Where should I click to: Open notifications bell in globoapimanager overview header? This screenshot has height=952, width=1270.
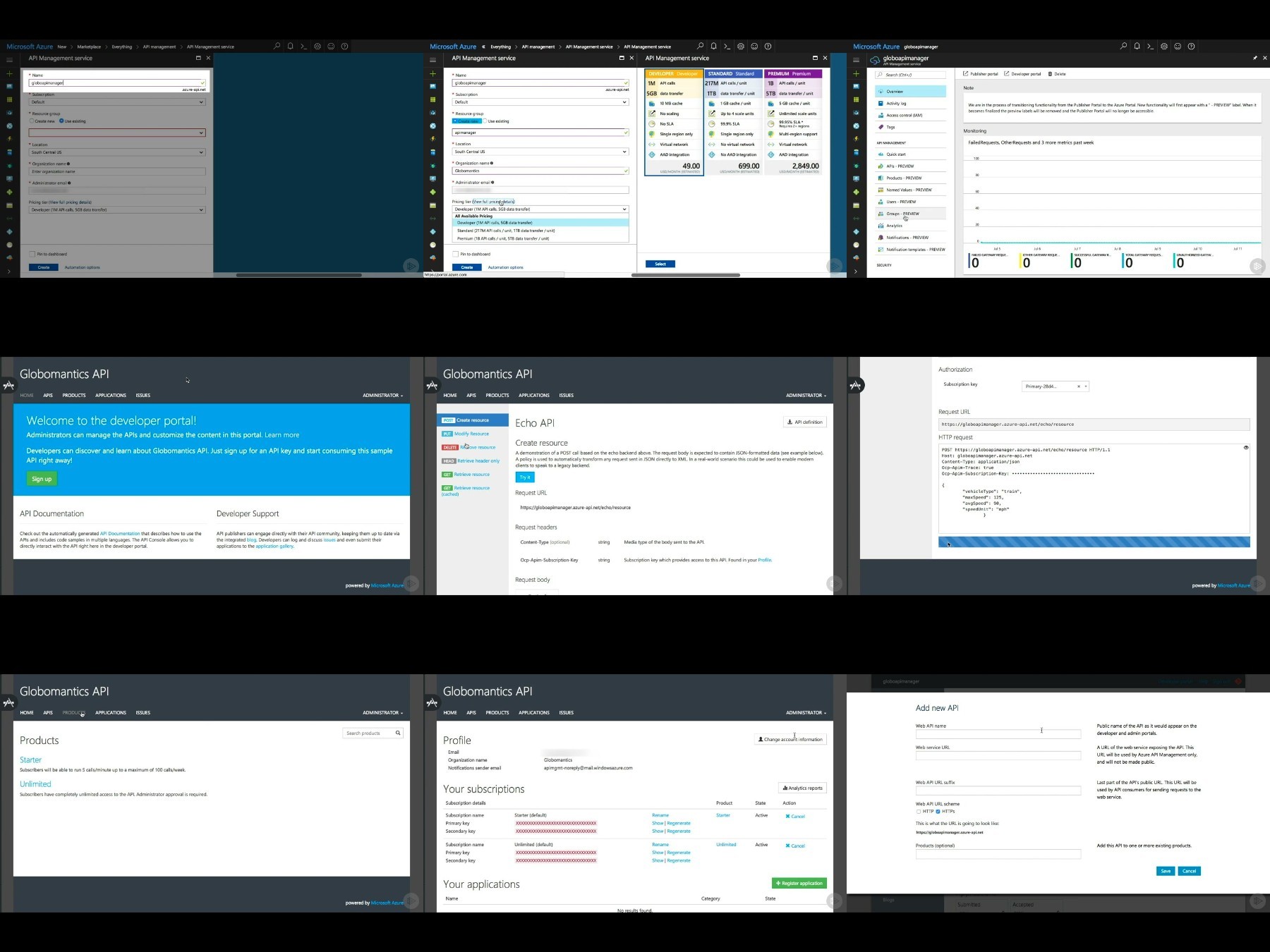[x=1137, y=47]
